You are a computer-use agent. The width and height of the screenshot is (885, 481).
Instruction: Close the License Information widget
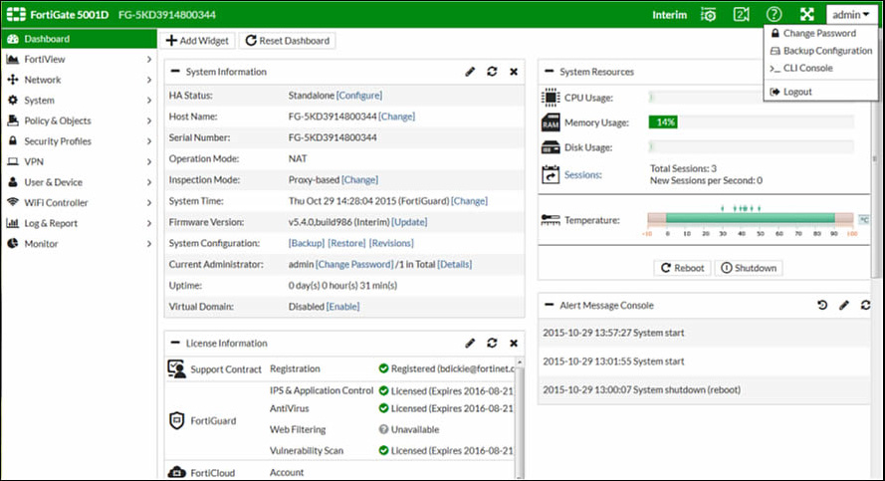pyautogui.click(x=514, y=343)
